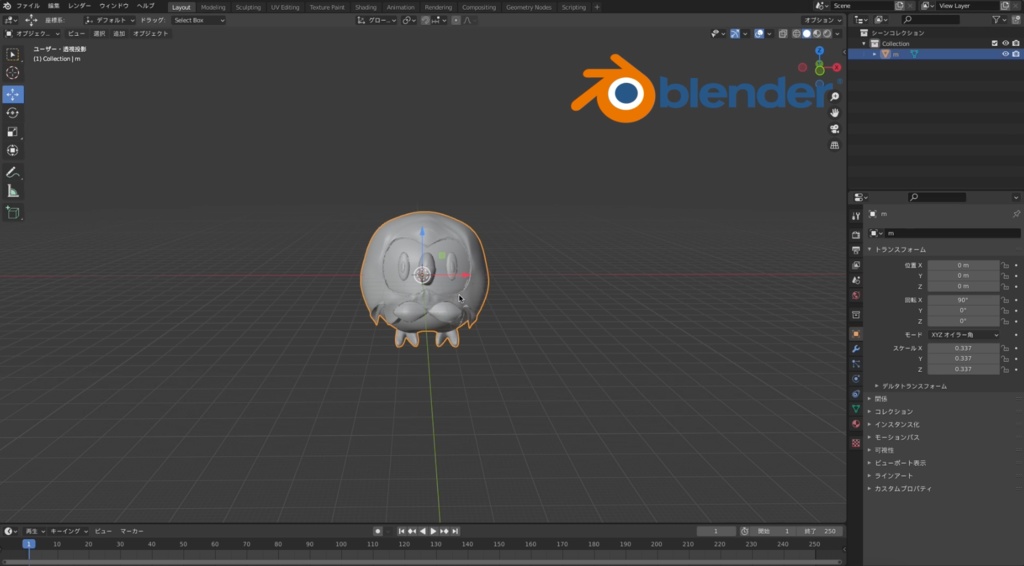Play the animation forward
The image size is (1024, 566).
[x=433, y=531]
